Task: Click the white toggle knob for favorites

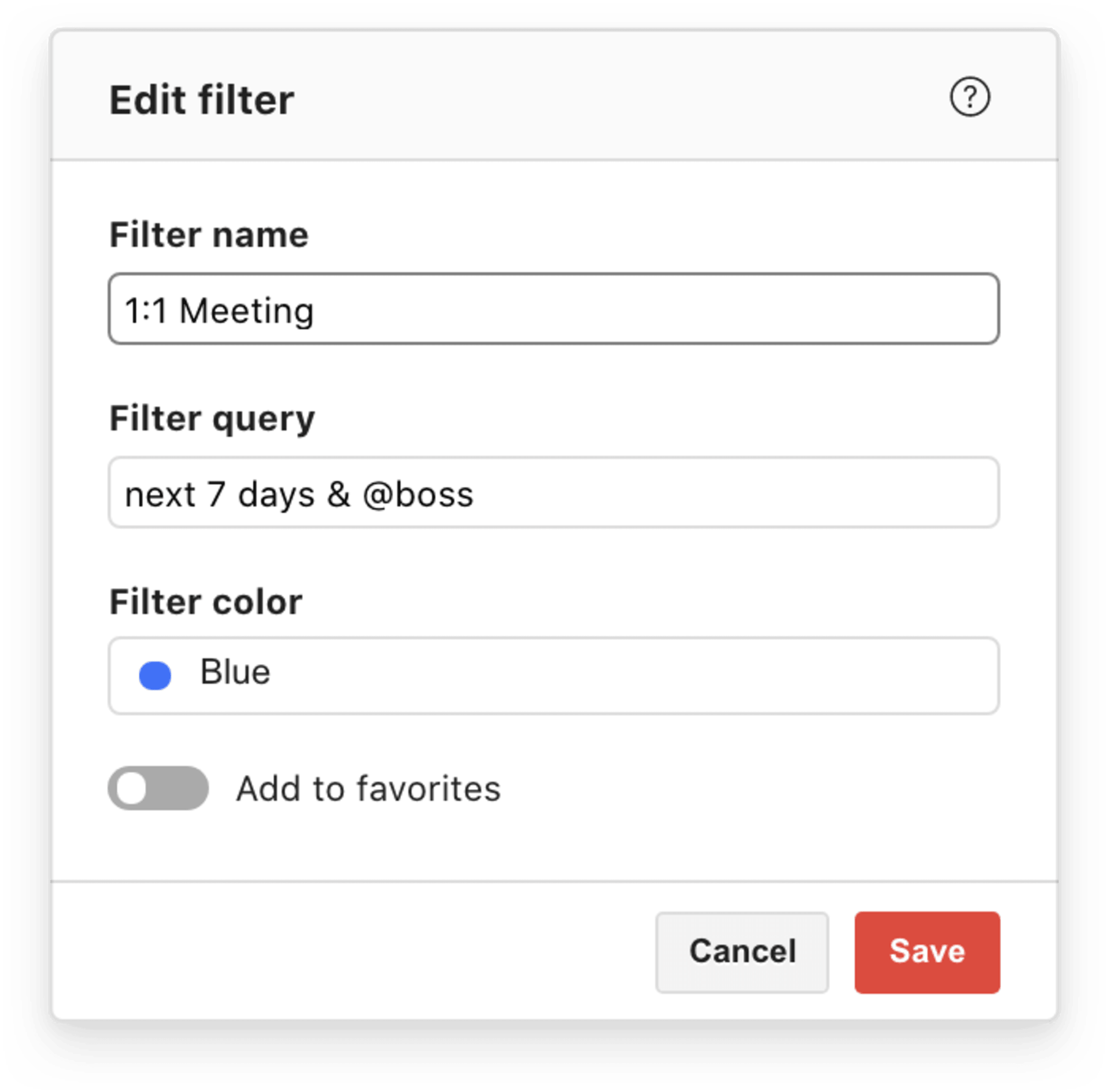Action: click(132, 788)
